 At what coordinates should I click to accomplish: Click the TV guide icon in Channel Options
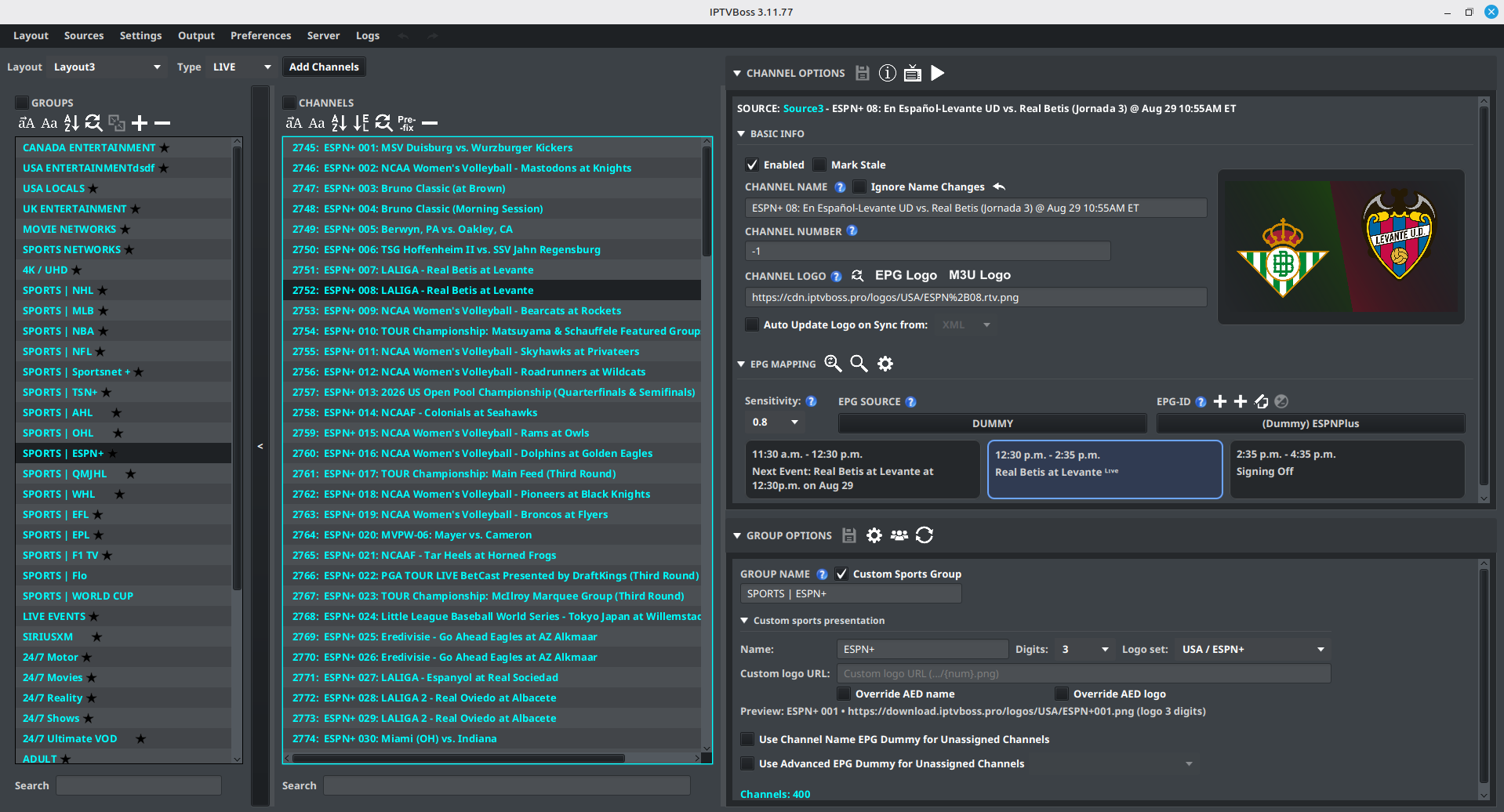[x=913, y=73]
